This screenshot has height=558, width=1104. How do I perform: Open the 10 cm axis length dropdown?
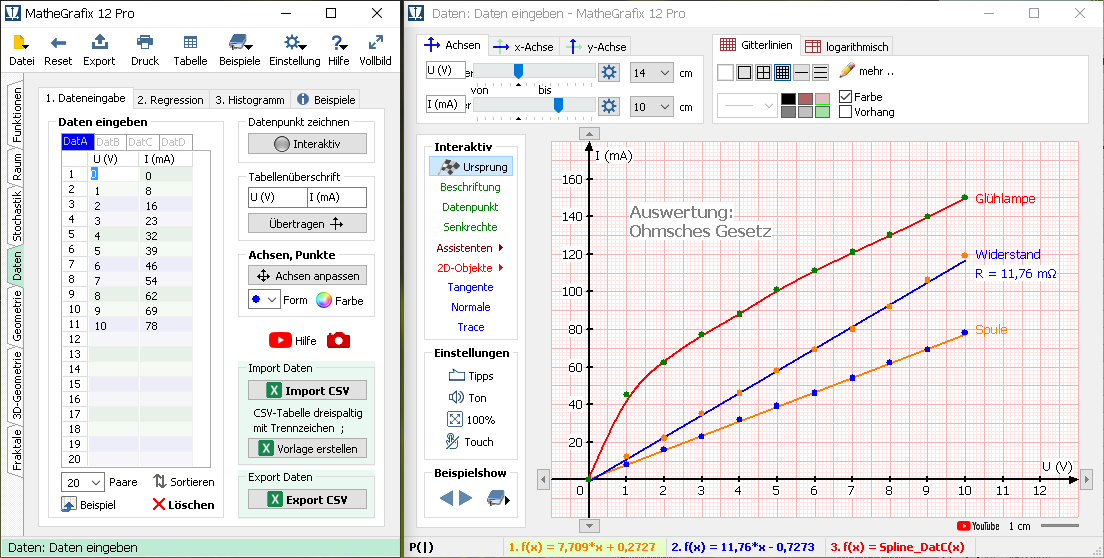pyautogui.click(x=652, y=107)
